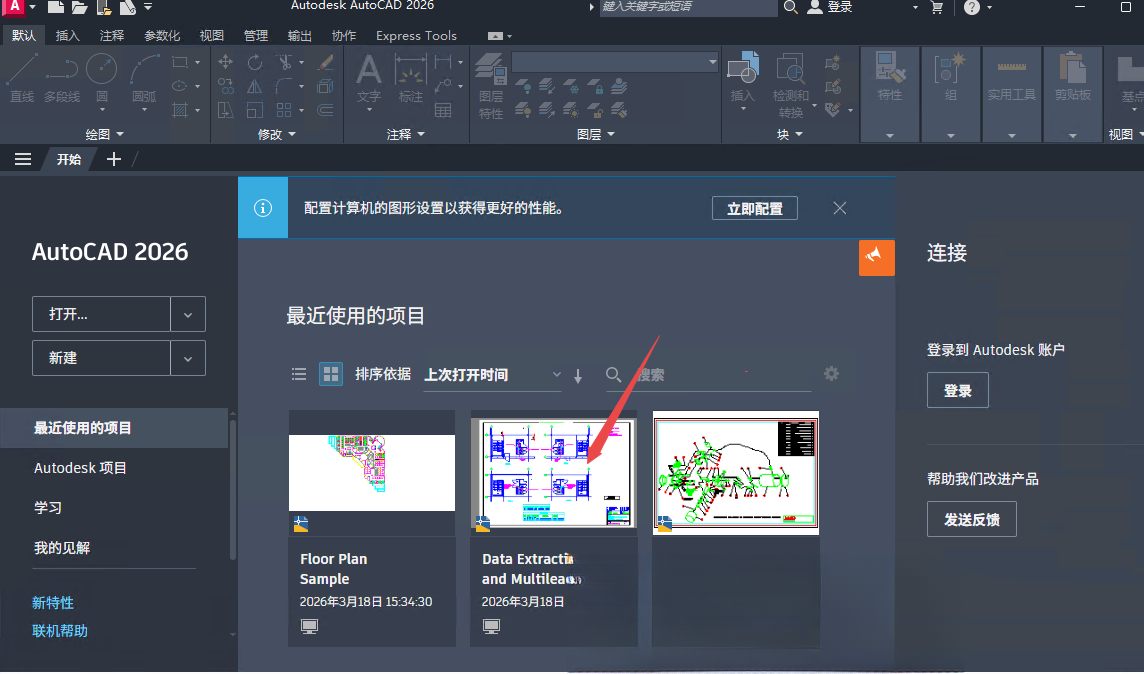
Task: Switch recent items to list view
Action: [x=299, y=374]
